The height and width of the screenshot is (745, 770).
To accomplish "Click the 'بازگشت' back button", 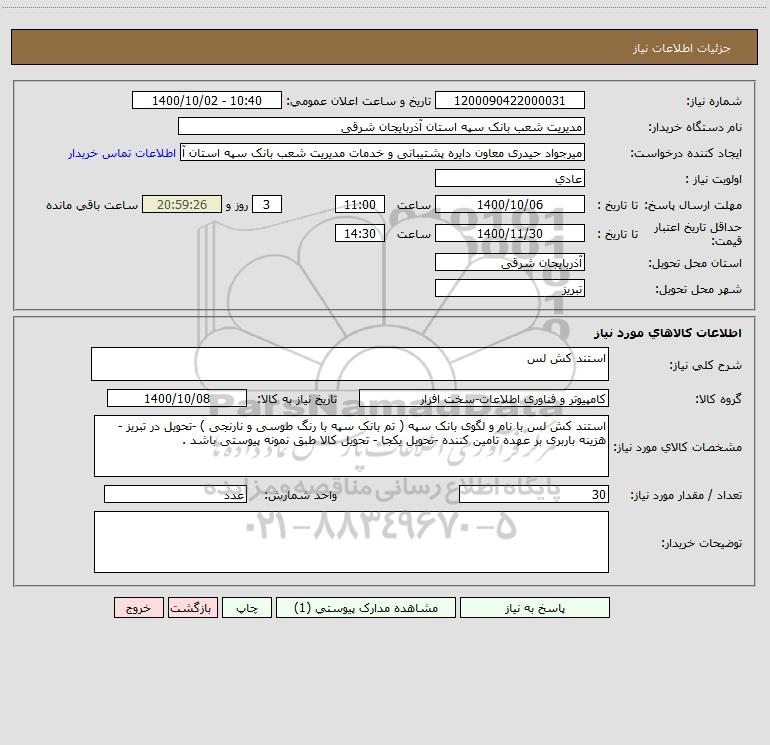I will pos(192,607).
